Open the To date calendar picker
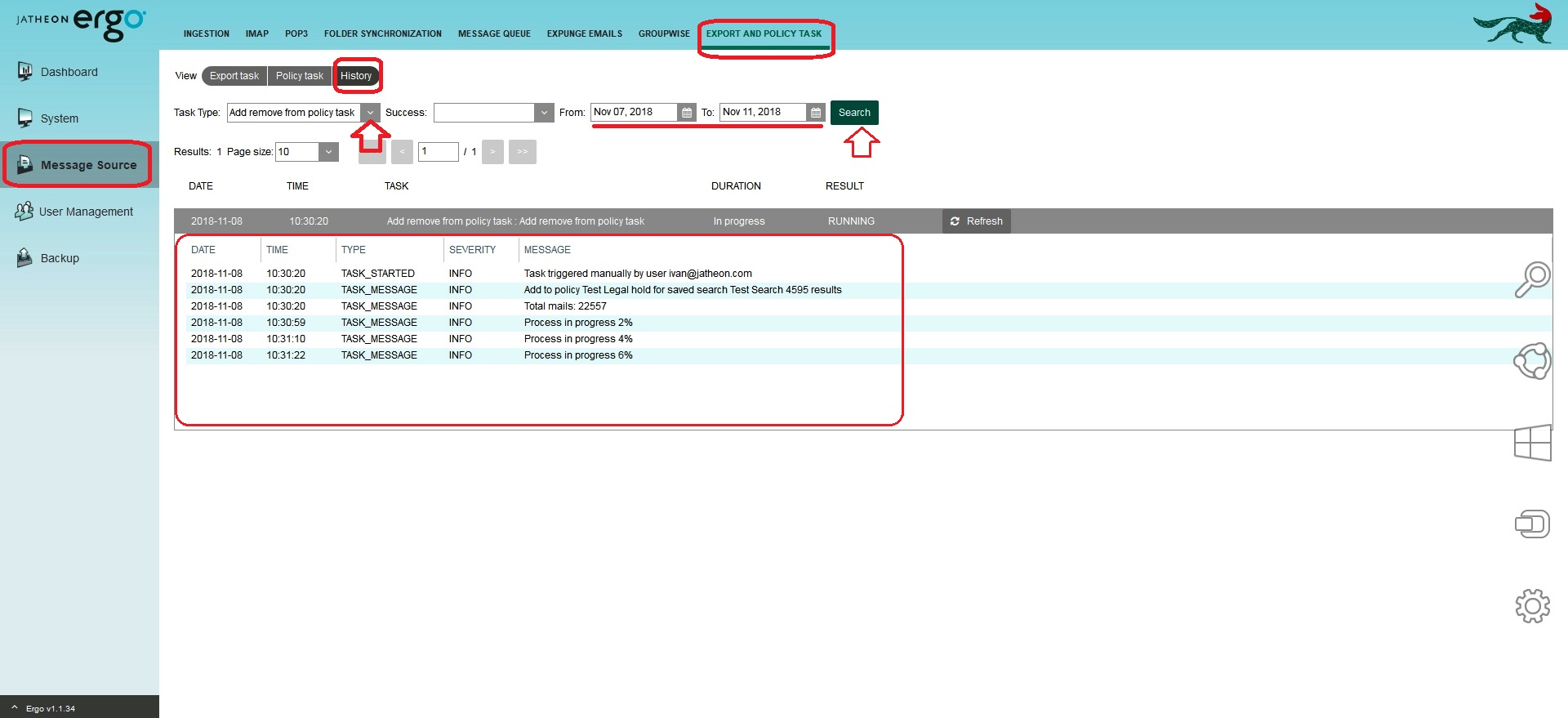This screenshot has height=718, width=1568. tap(816, 113)
